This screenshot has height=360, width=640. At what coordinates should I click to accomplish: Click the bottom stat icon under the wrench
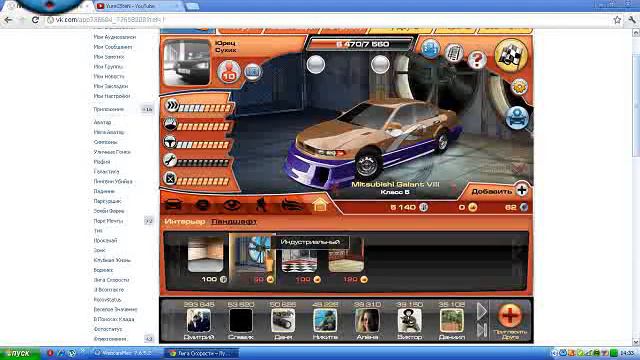[170, 179]
